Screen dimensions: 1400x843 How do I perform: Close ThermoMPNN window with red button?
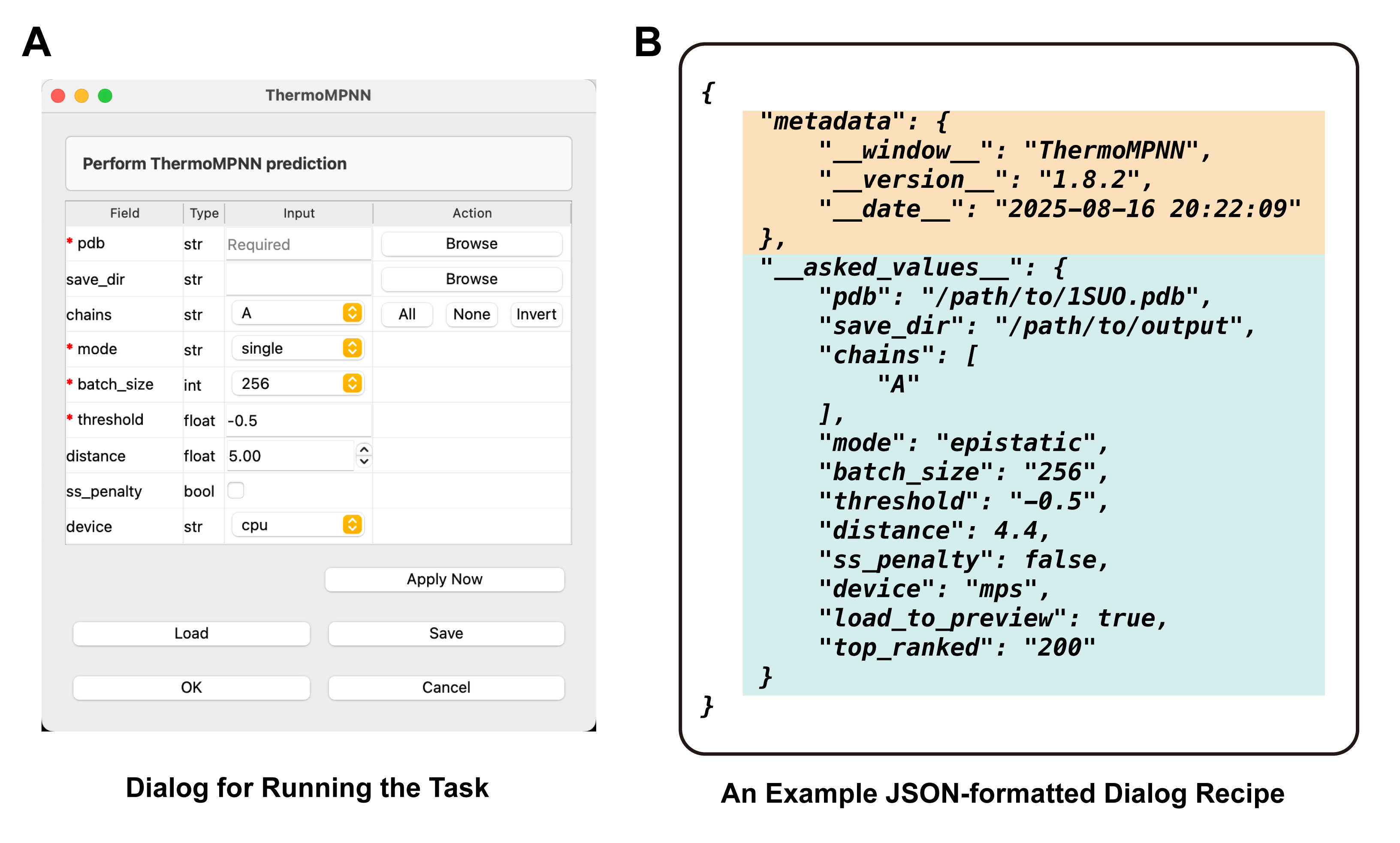point(58,96)
